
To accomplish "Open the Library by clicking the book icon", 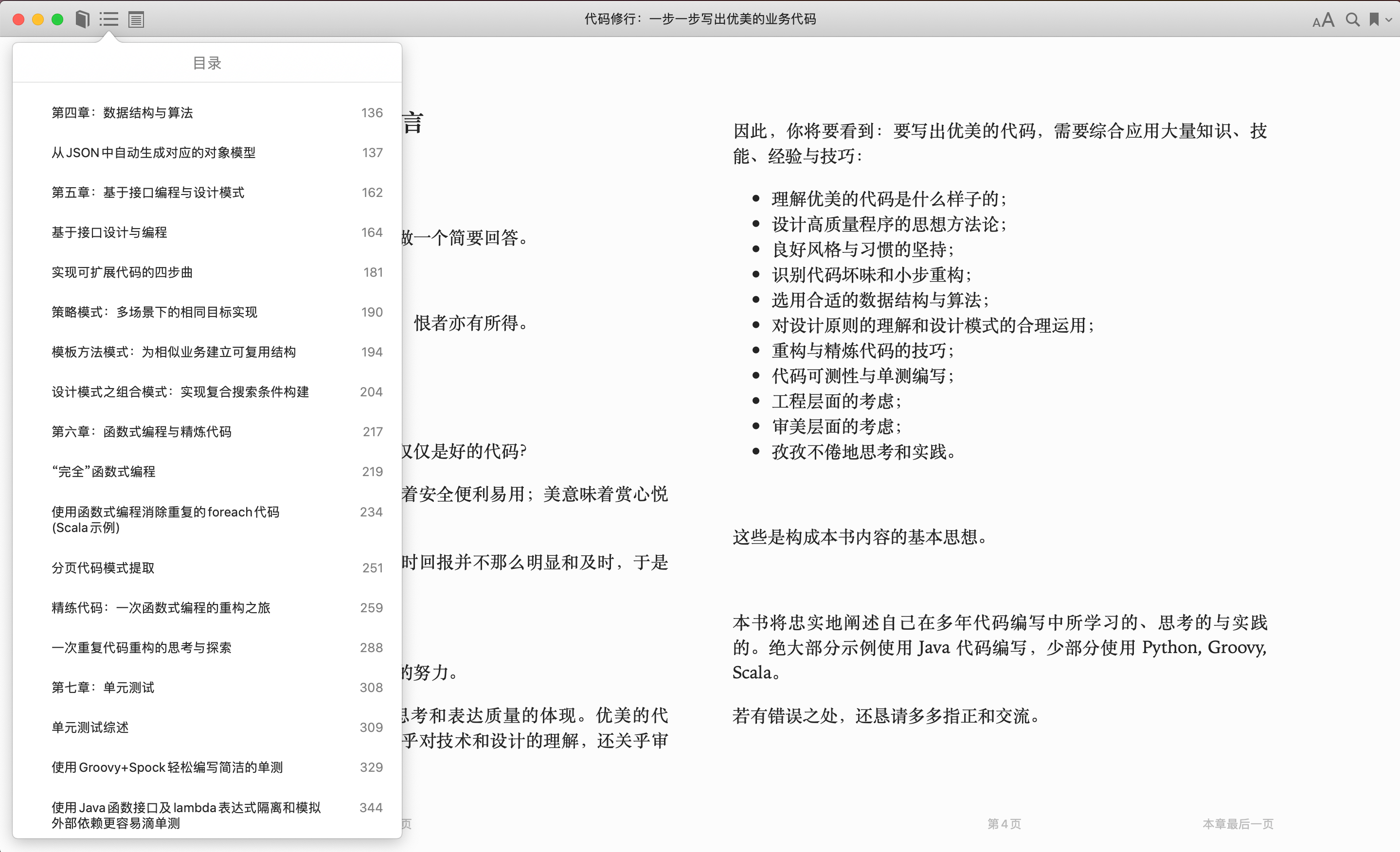I will click(82, 19).
